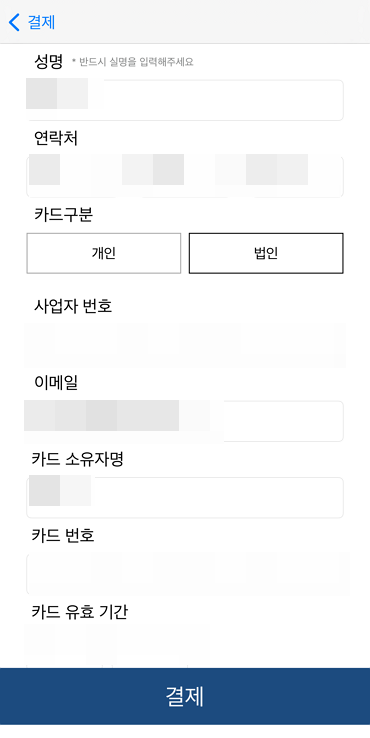Focus the 성명 name input field
Image resolution: width=370 pixels, height=738 pixels.
pos(185,100)
